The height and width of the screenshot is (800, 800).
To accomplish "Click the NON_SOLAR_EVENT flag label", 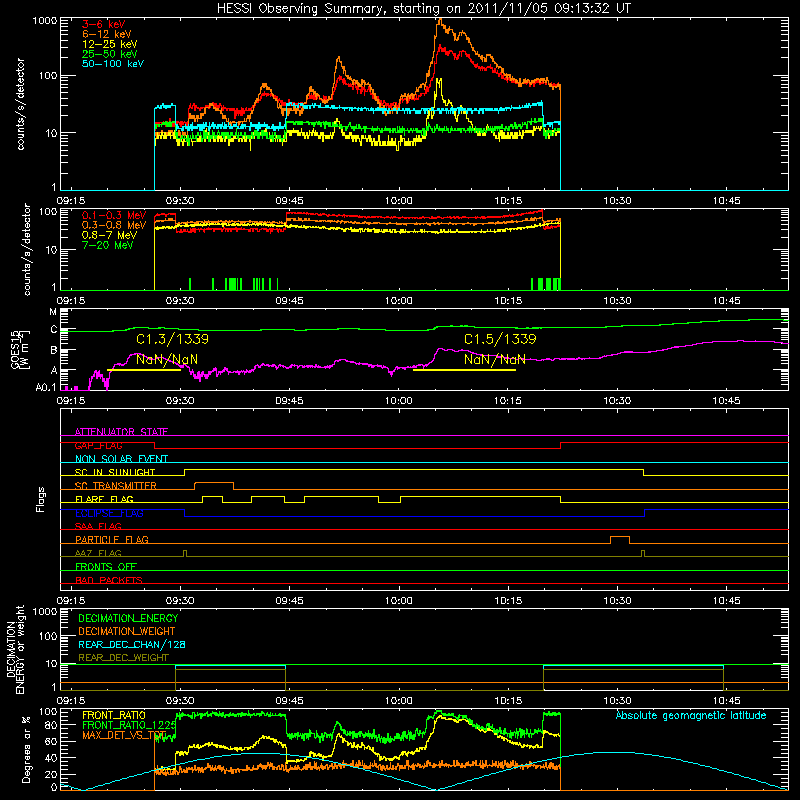I will [x=121, y=459].
